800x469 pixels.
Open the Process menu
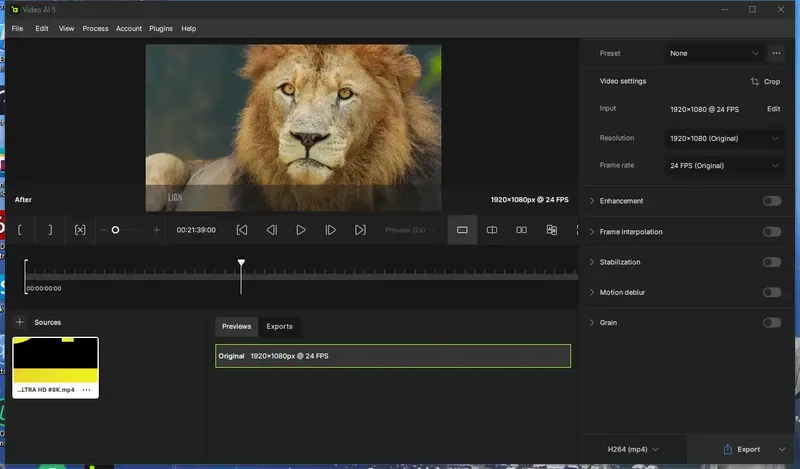pyautogui.click(x=95, y=29)
